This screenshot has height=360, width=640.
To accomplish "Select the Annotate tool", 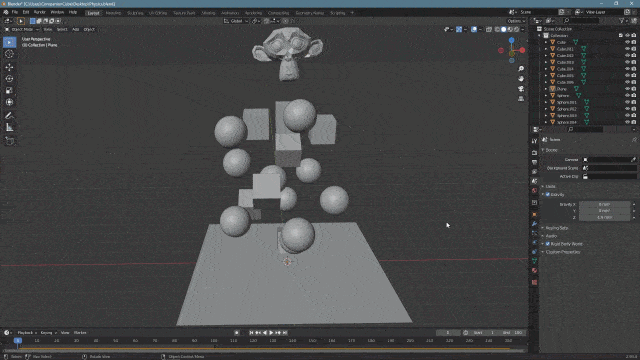I will tap(9, 116).
